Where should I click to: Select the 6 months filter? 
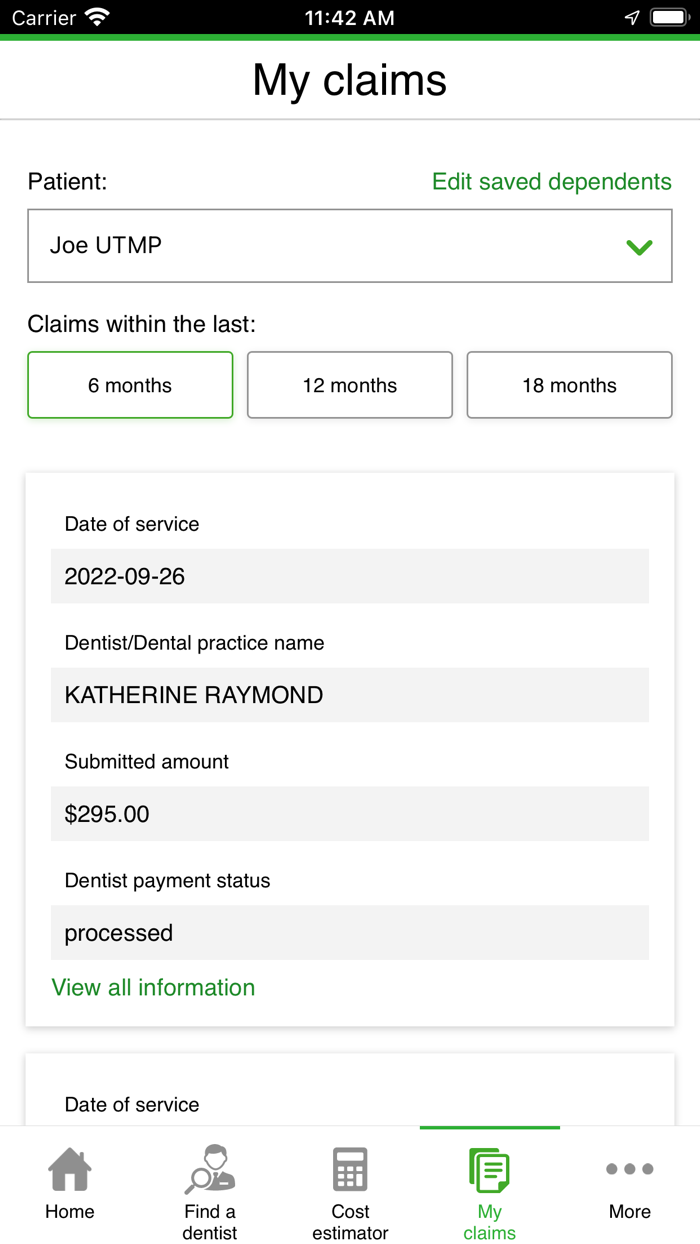(129, 385)
